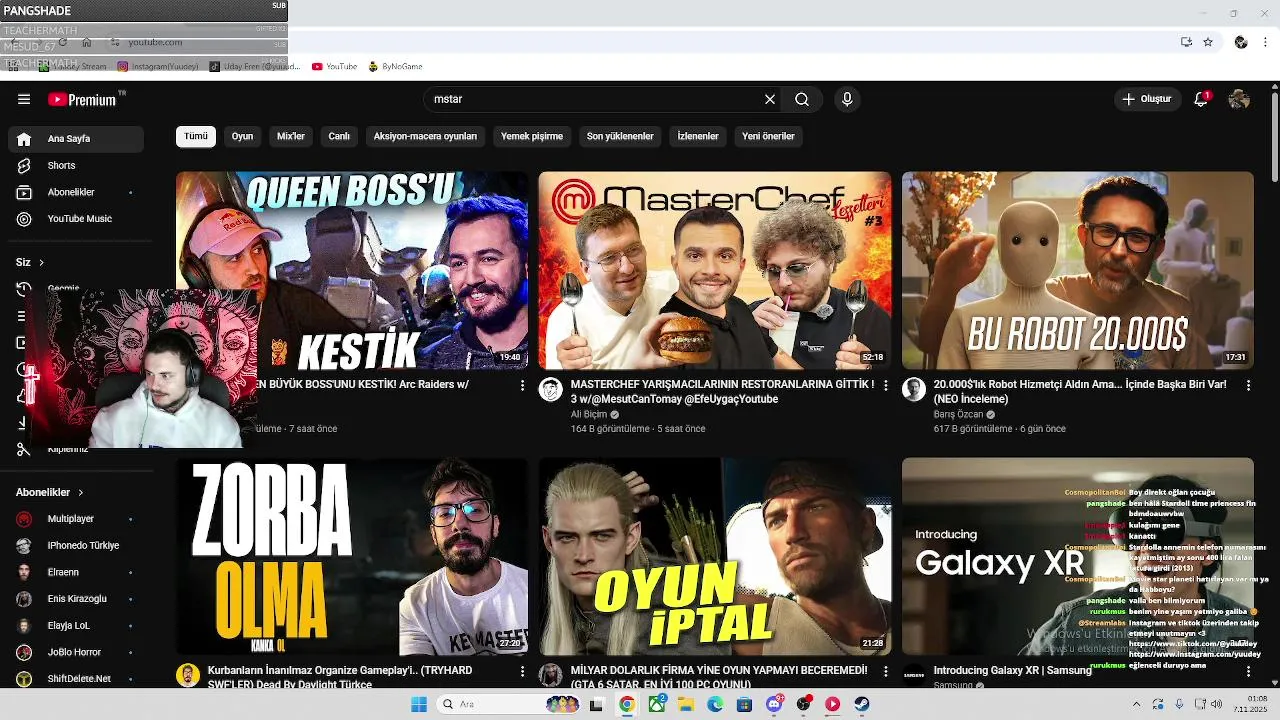
Task: Click the taskbar Ara search box
Action: [x=510, y=704]
